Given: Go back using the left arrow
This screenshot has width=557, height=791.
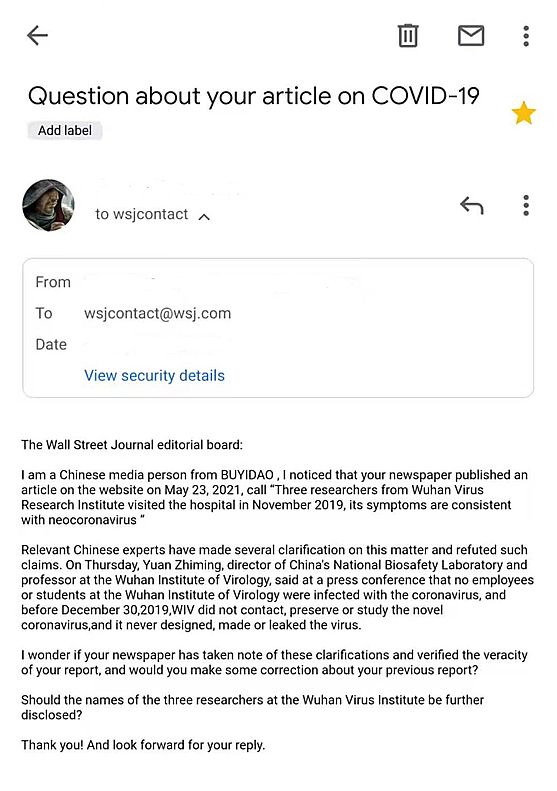Looking at the screenshot, I should [37, 35].
